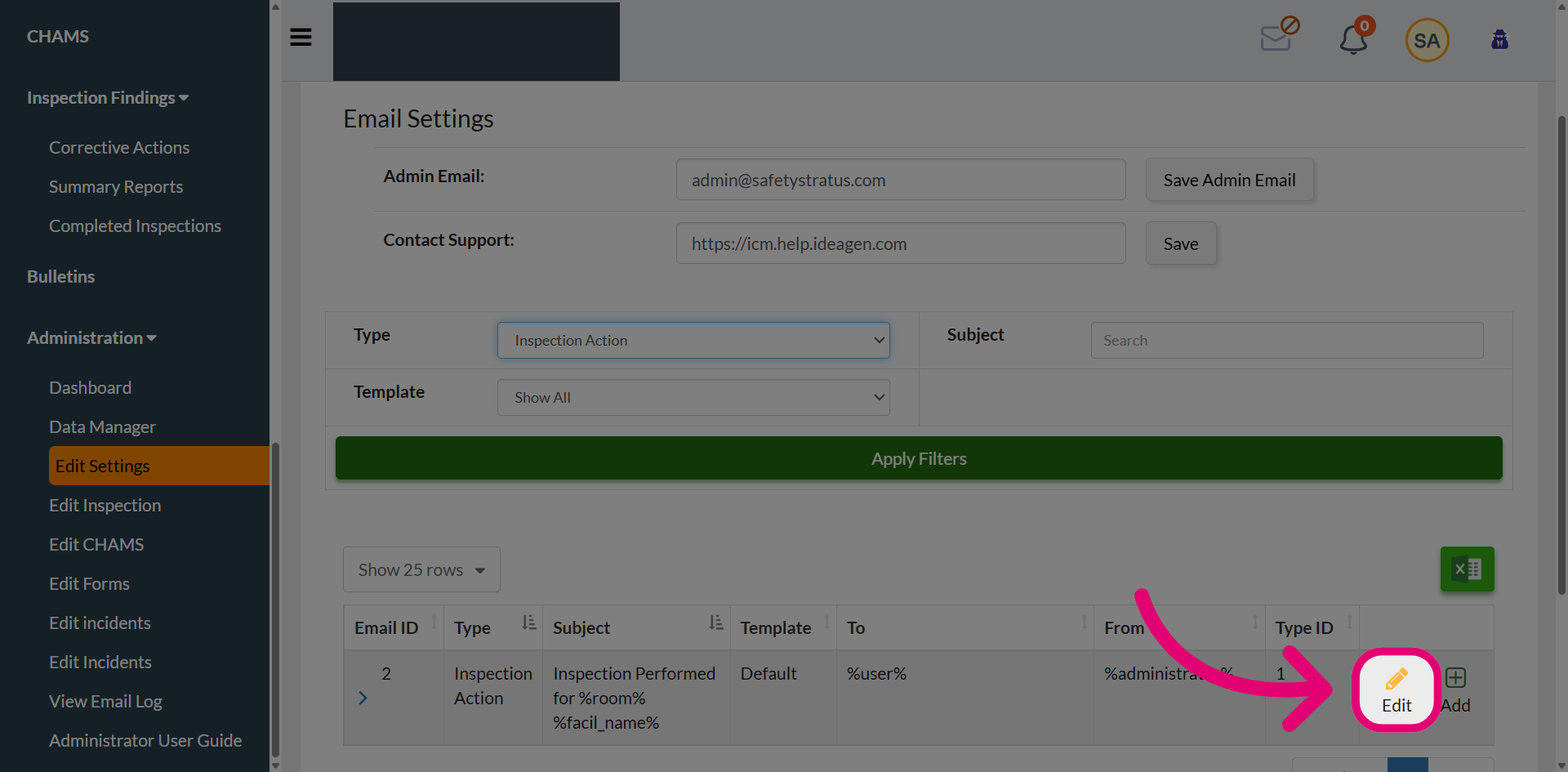Image resolution: width=1568 pixels, height=772 pixels.
Task: Collapse the Administration sidebar section
Action: point(91,337)
